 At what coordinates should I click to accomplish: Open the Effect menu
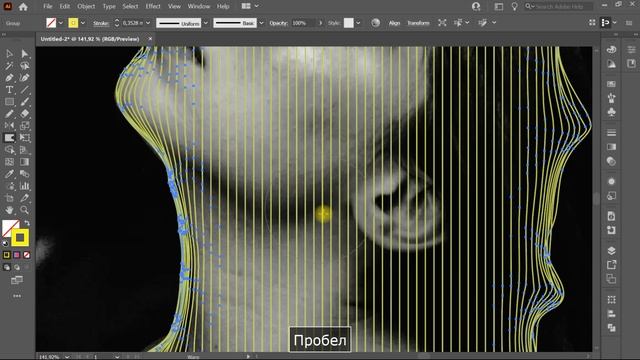point(153,6)
